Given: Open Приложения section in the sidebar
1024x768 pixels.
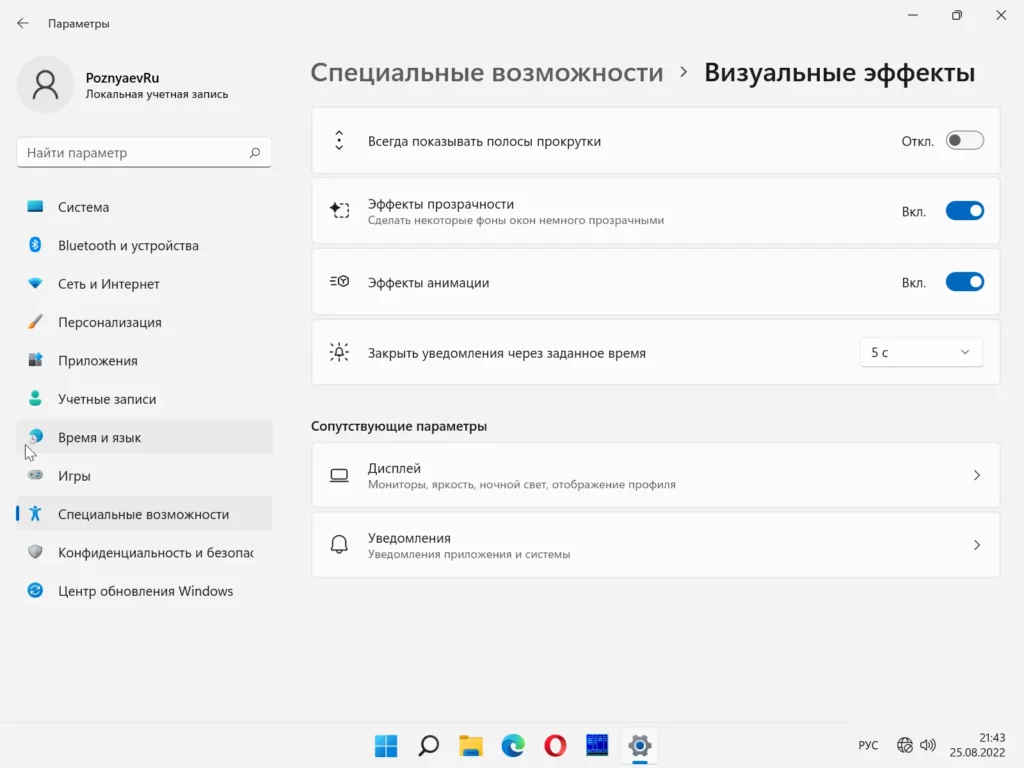Looking at the screenshot, I should 98,361.
